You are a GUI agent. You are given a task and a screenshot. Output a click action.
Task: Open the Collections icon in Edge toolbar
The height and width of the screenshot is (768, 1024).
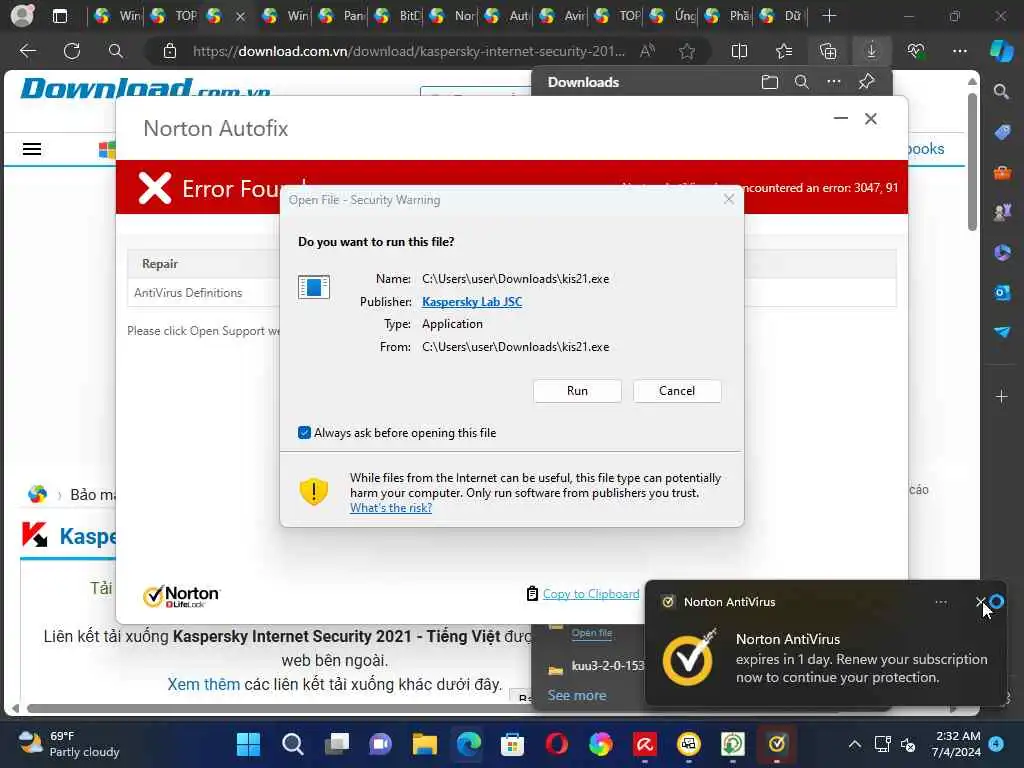coord(827,51)
